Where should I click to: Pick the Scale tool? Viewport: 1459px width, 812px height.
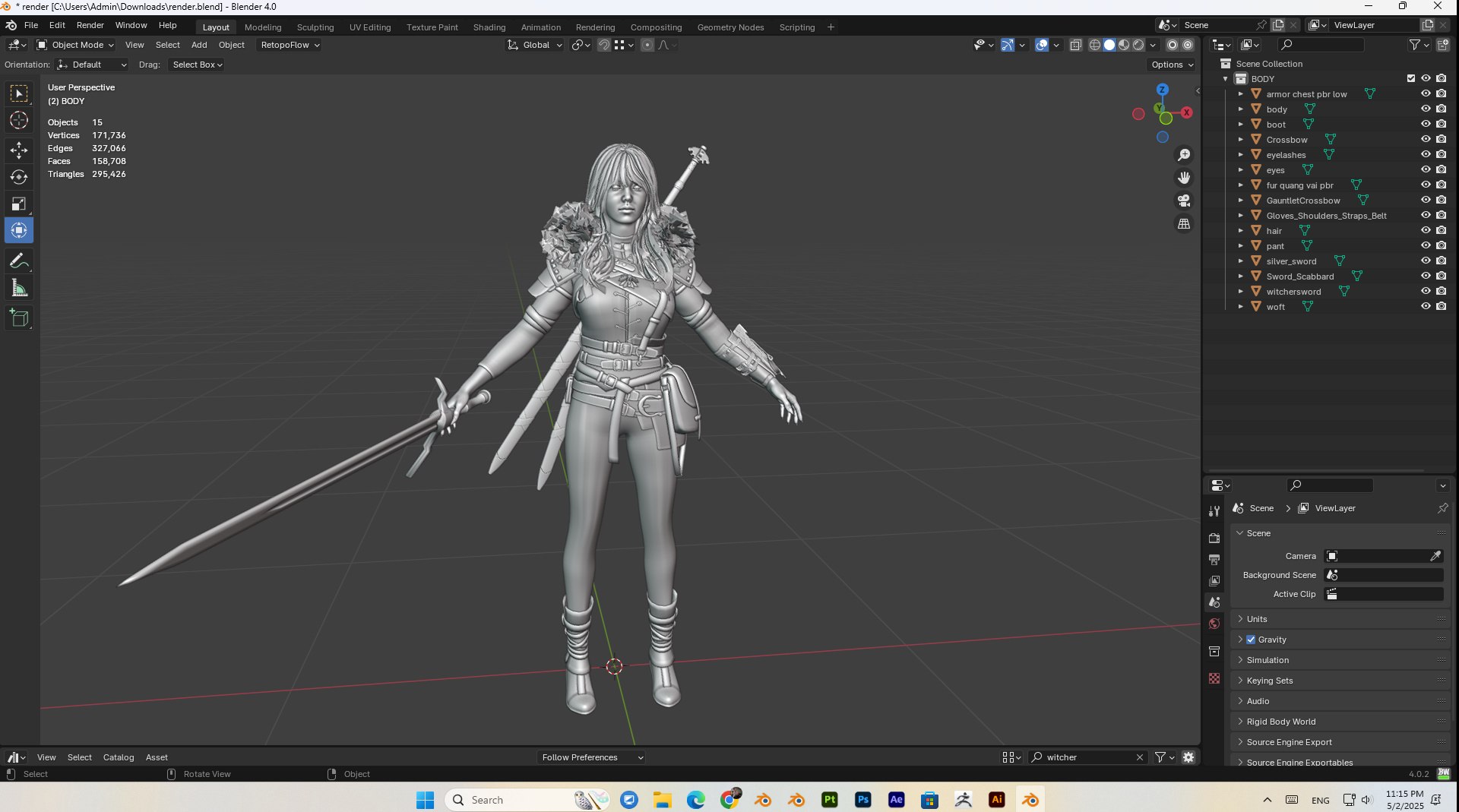click(19, 204)
